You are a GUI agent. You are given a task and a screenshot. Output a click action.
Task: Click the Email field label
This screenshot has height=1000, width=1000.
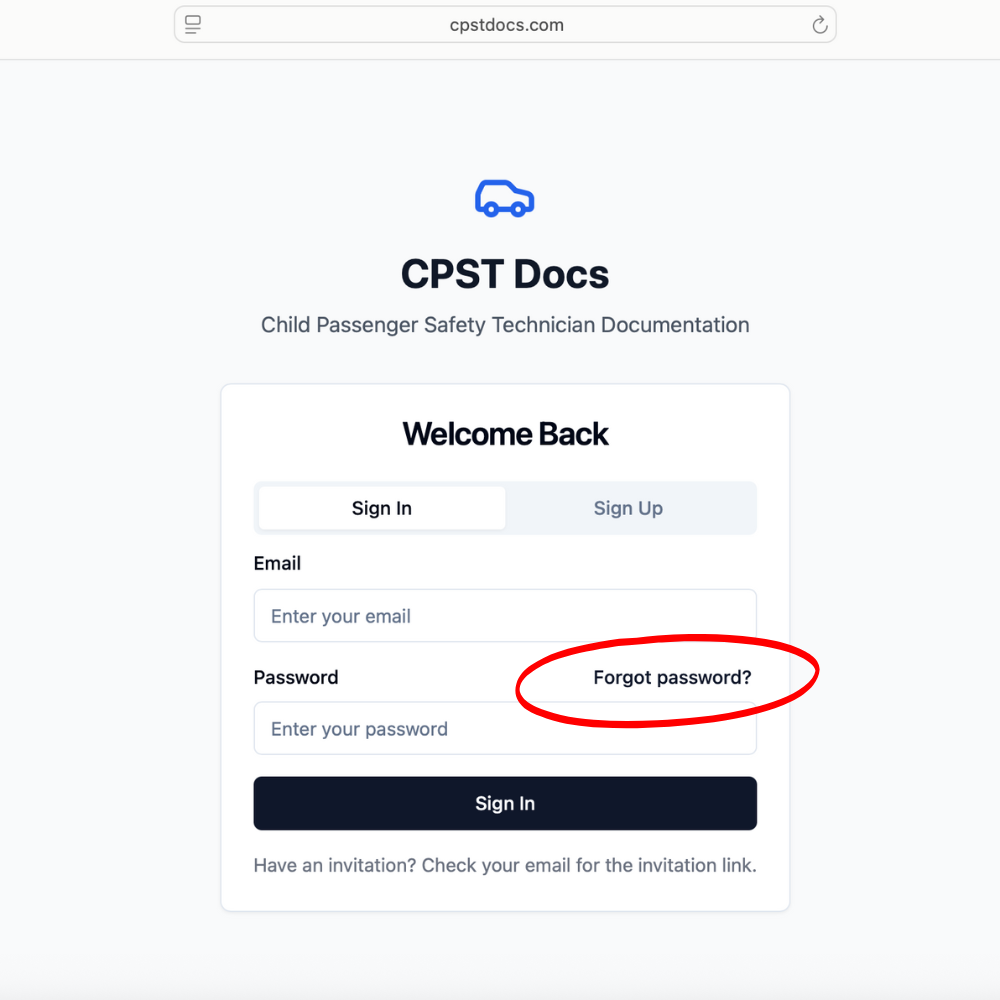277,563
